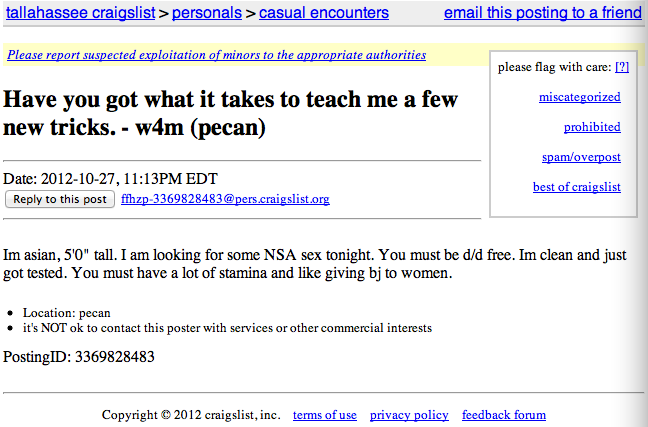The width and height of the screenshot is (648, 427).
Task: Open the casual encounters category link
Action: click(x=324, y=13)
